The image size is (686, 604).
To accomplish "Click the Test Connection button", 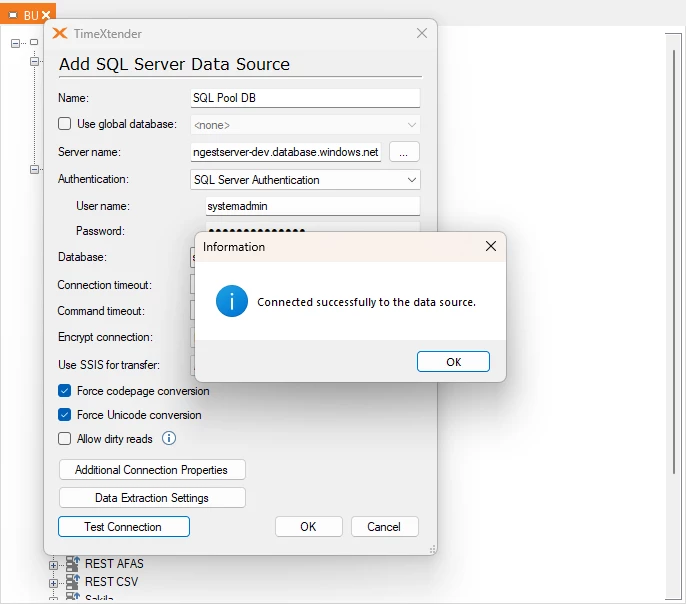I will point(123,527).
